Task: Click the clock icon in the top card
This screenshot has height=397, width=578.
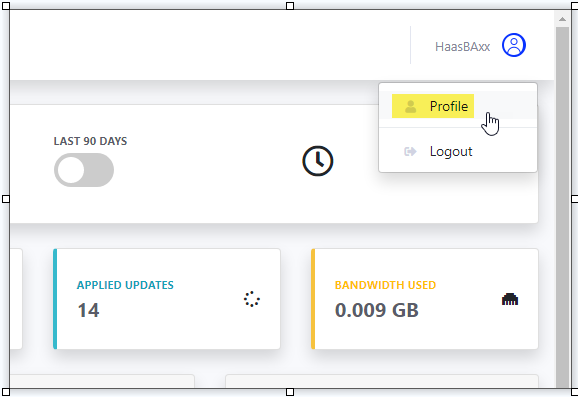Action: [318, 161]
